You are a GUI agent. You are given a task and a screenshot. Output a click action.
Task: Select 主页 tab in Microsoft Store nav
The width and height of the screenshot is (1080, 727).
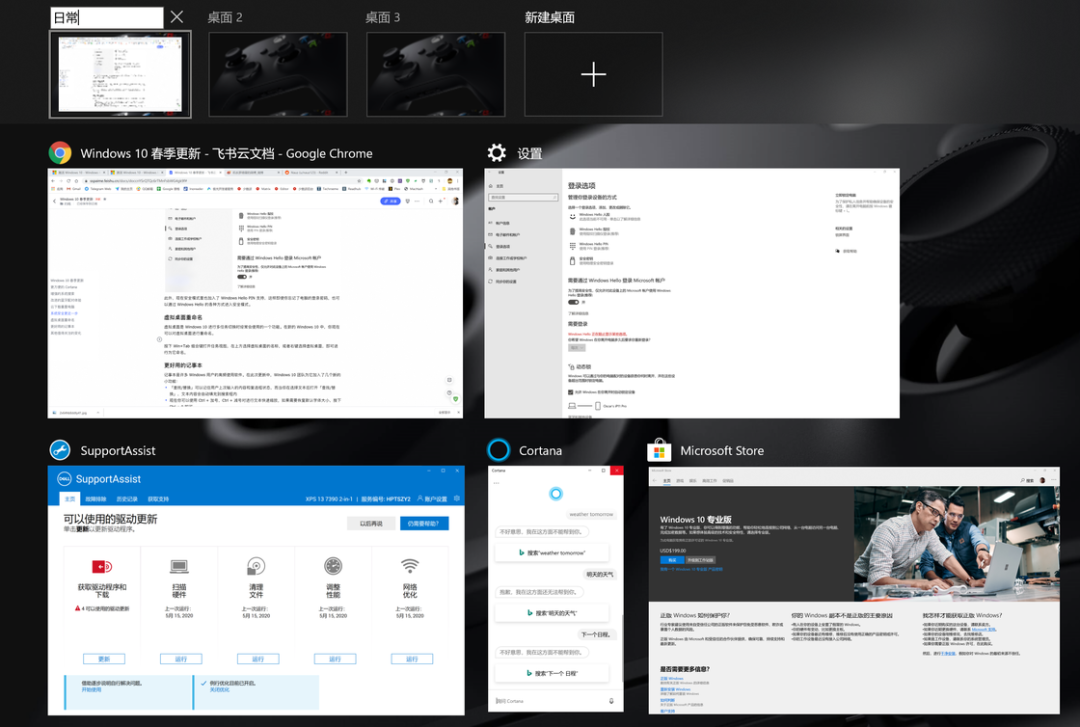666,480
